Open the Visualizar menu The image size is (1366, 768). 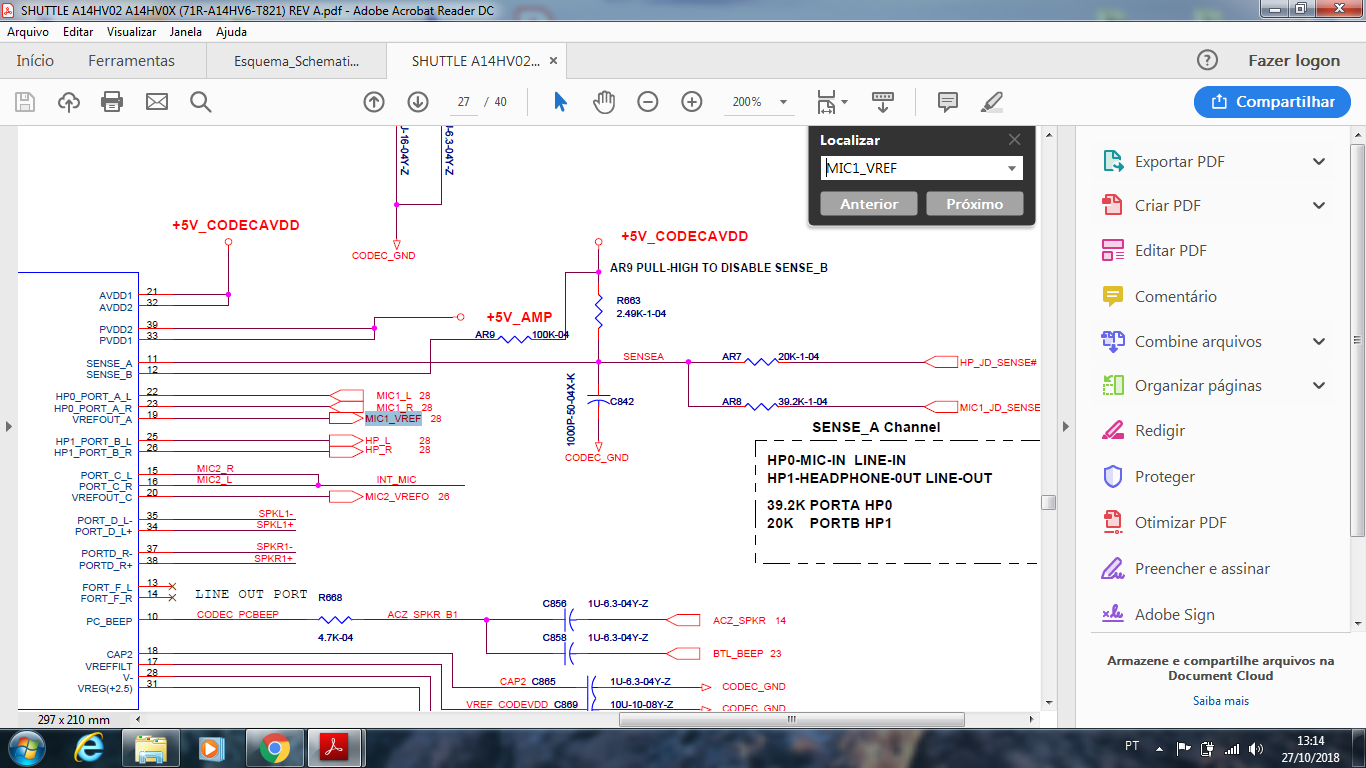coord(131,32)
